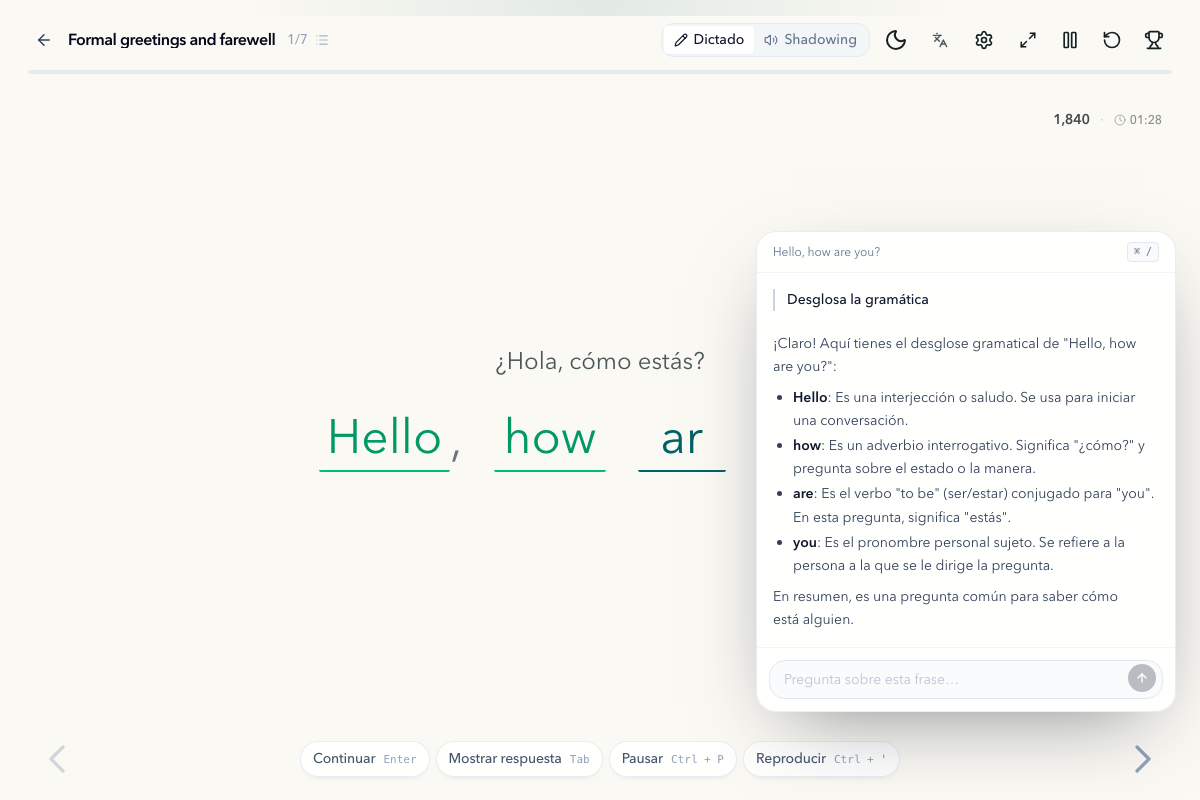Click the bold 'are' bullet in the explanation
This screenshot has width=1200, height=800.
[803, 494]
